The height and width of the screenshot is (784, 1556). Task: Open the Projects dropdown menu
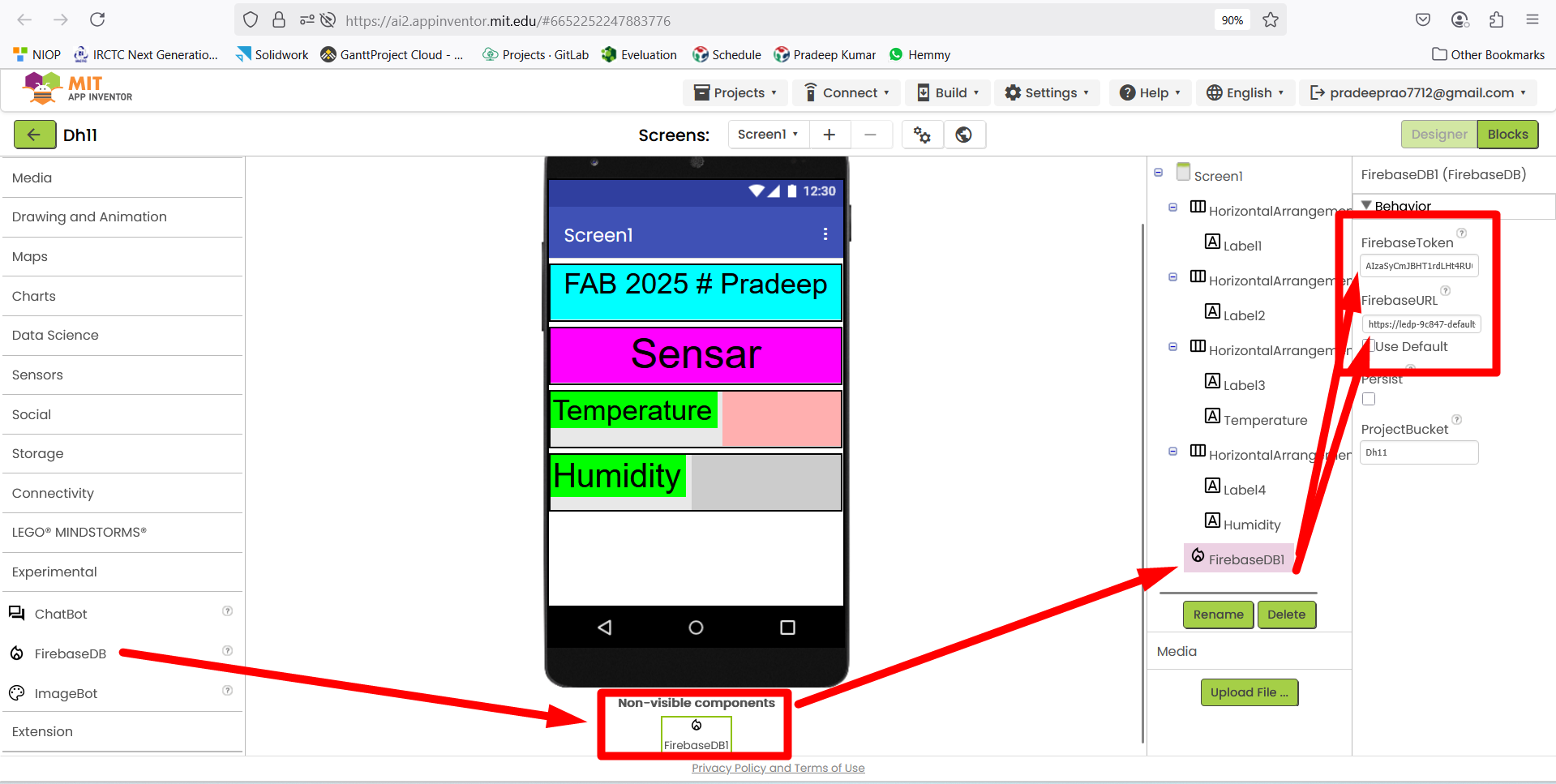[735, 92]
